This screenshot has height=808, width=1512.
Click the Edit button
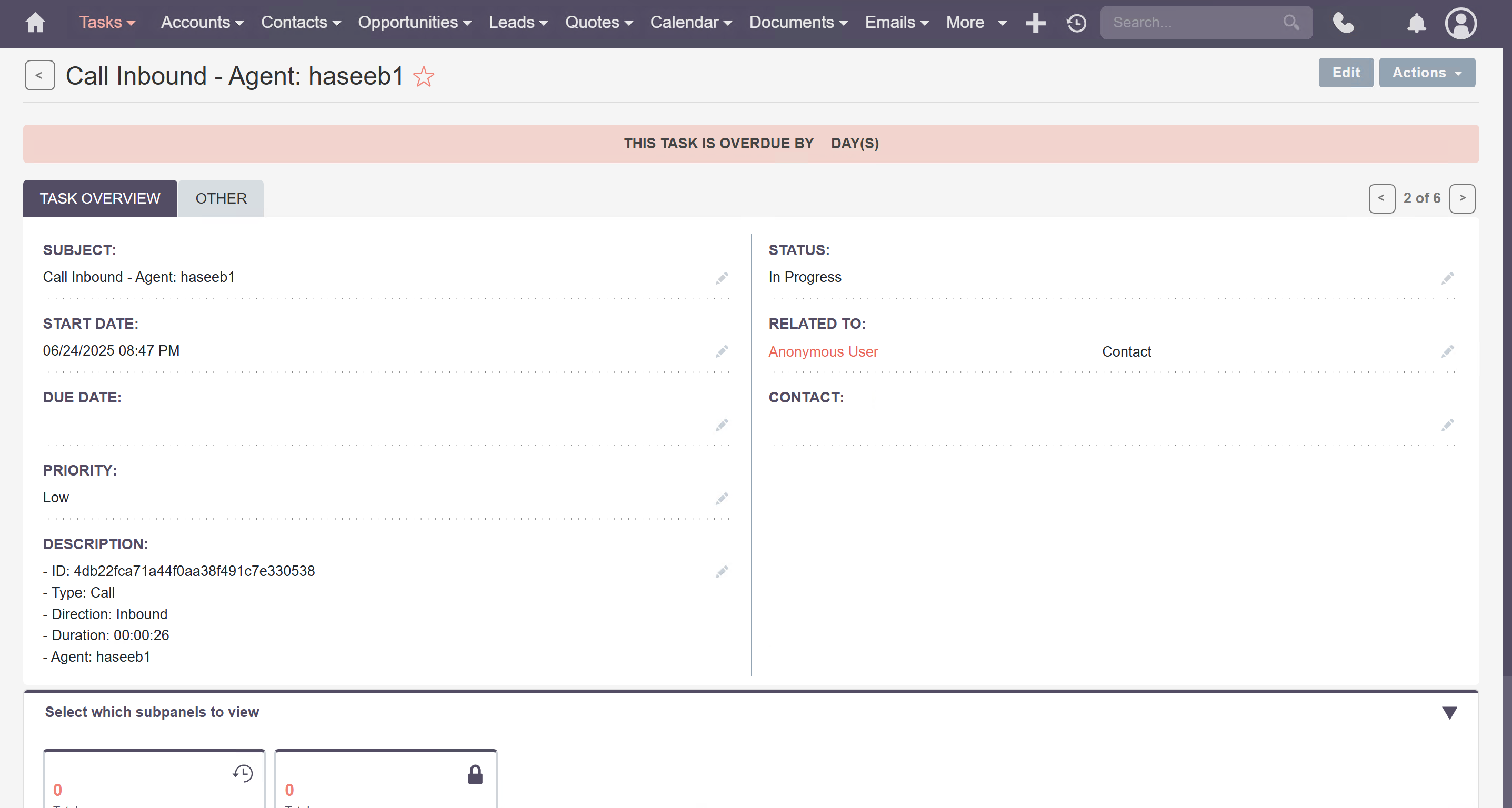pos(1345,73)
